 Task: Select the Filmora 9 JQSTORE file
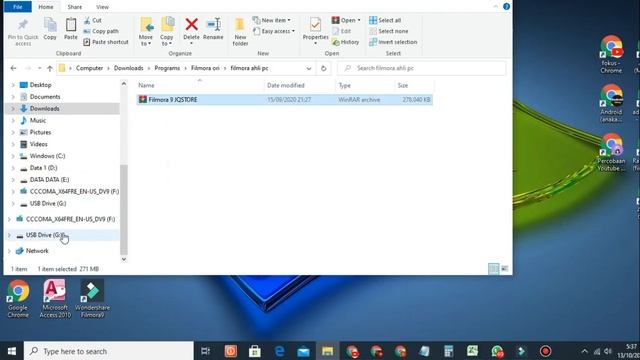coord(284,100)
